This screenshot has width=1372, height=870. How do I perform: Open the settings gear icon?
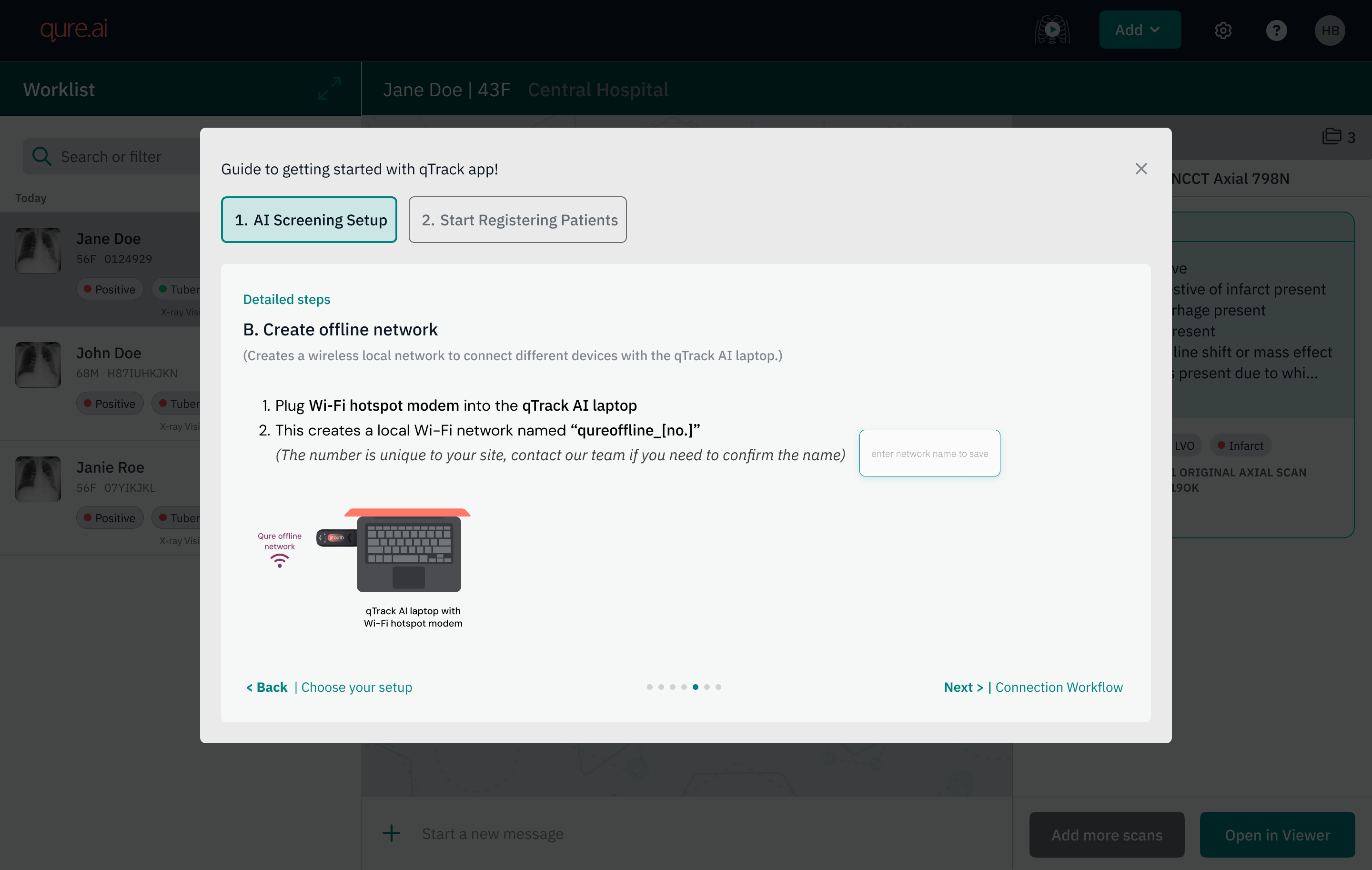click(1223, 30)
